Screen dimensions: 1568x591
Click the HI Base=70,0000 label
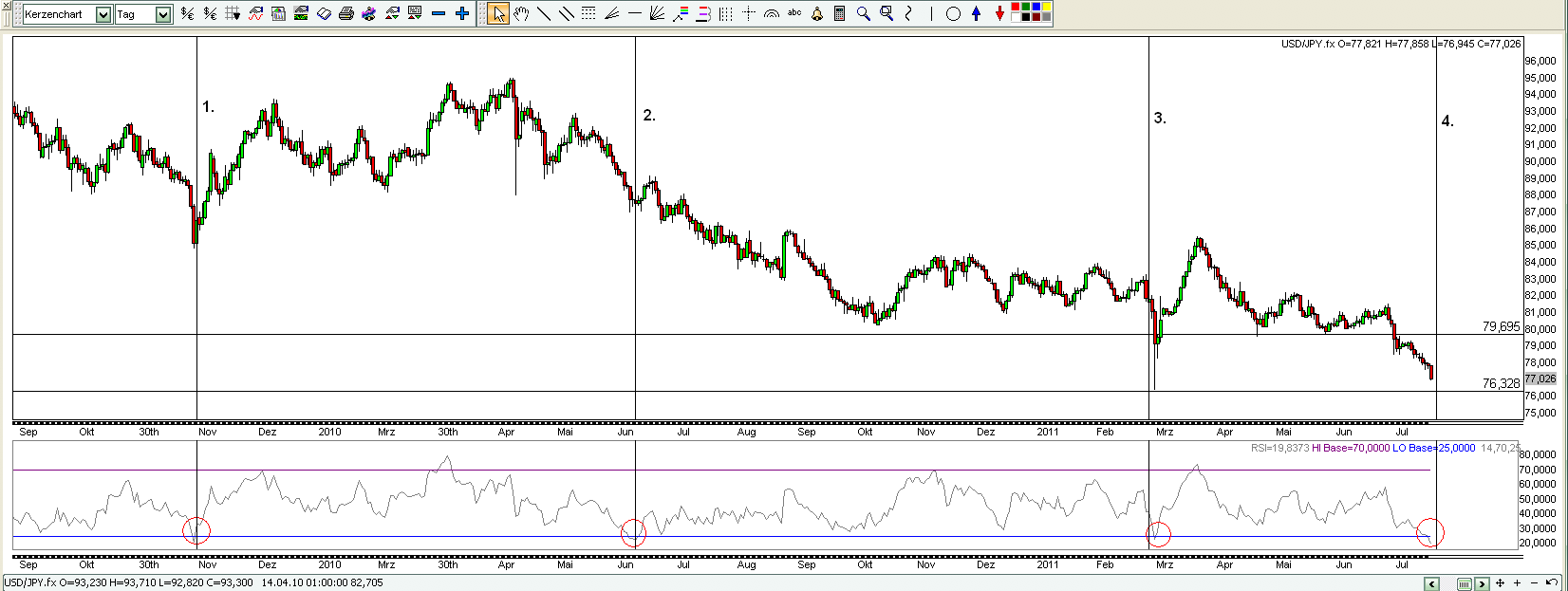(1351, 448)
